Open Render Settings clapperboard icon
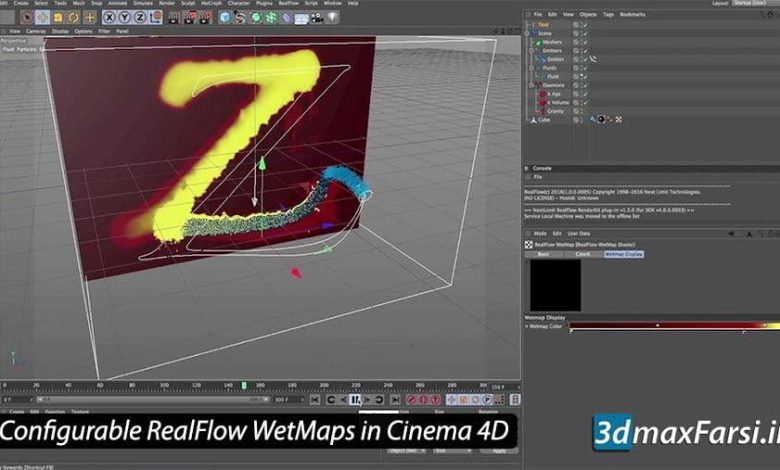 (205, 18)
